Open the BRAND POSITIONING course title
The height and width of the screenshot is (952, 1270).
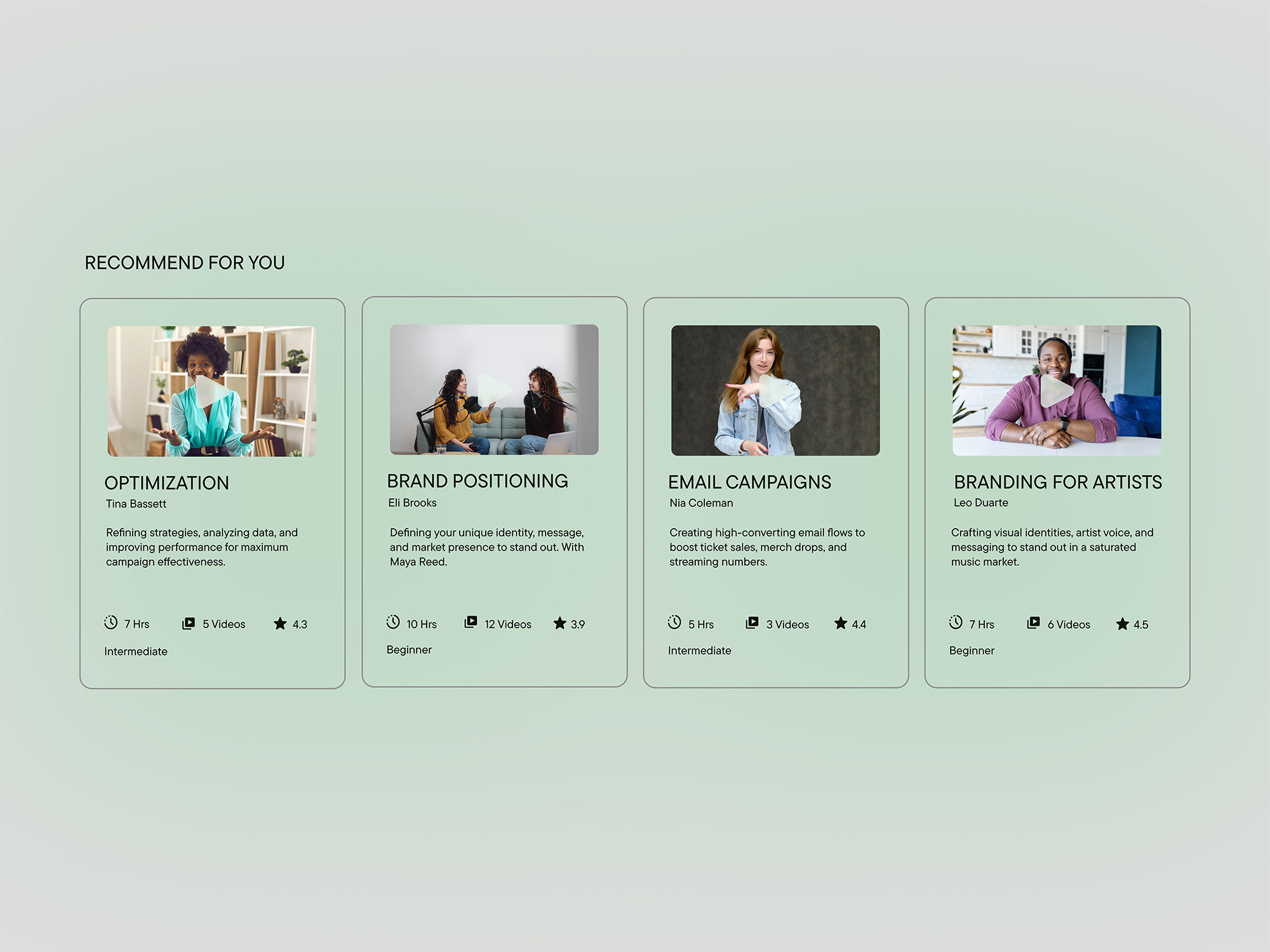tap(478, 481)
